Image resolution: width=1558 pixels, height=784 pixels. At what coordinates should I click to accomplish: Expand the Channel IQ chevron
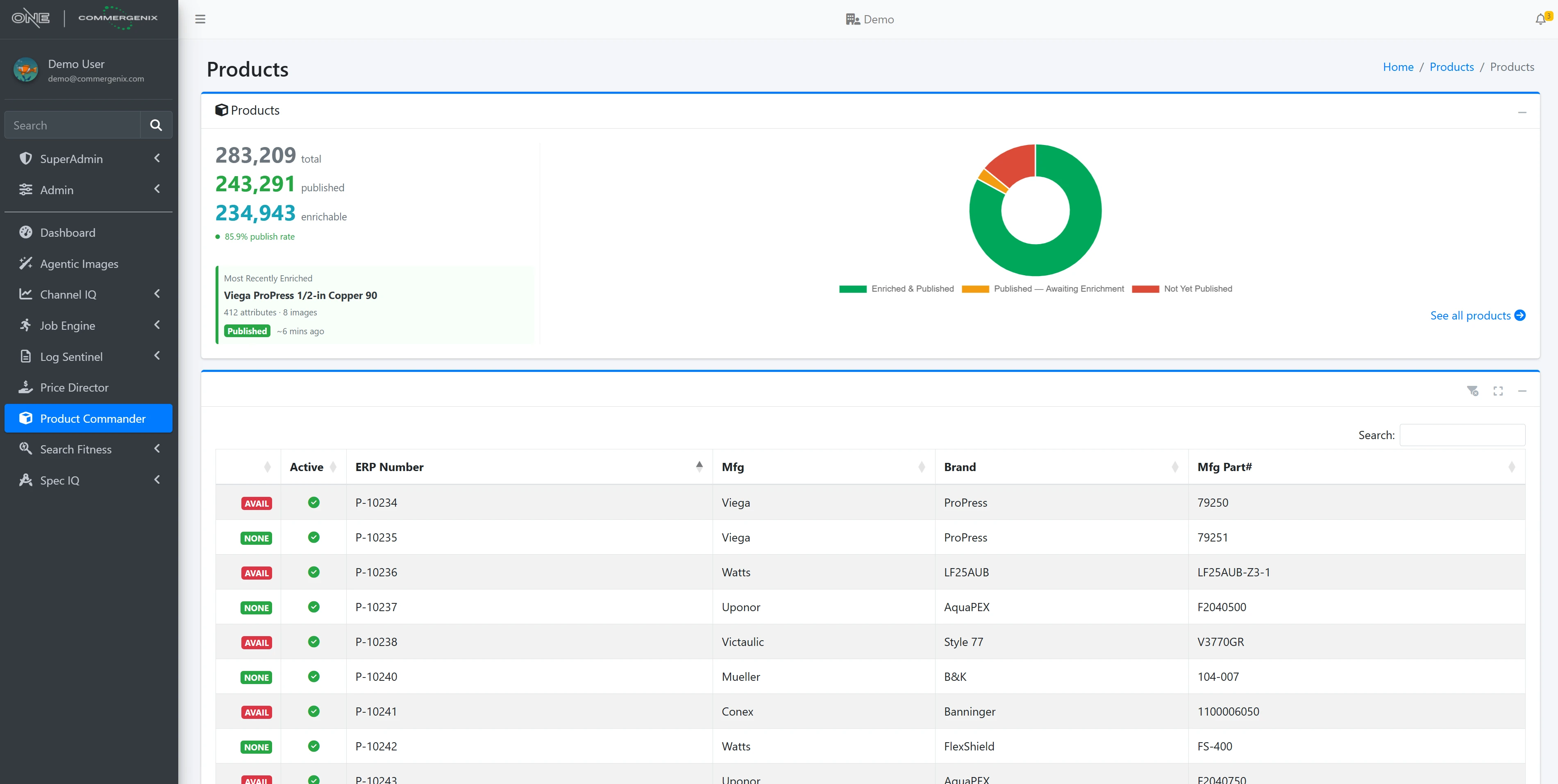point(157,294)
